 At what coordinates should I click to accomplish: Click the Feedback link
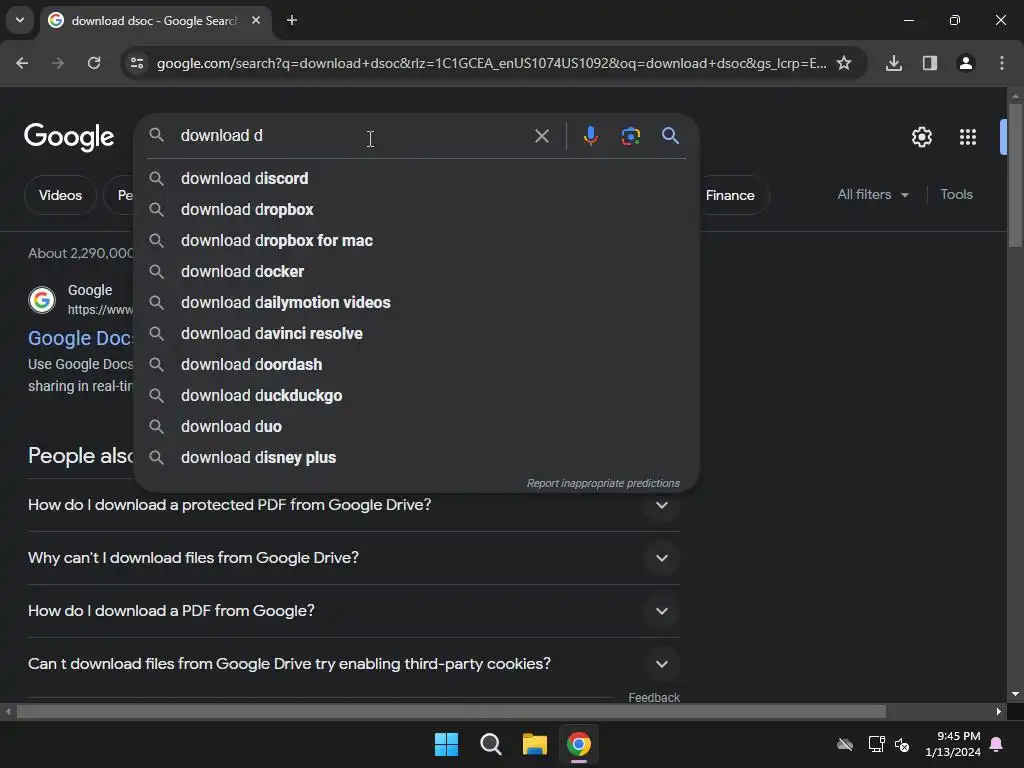654,697
